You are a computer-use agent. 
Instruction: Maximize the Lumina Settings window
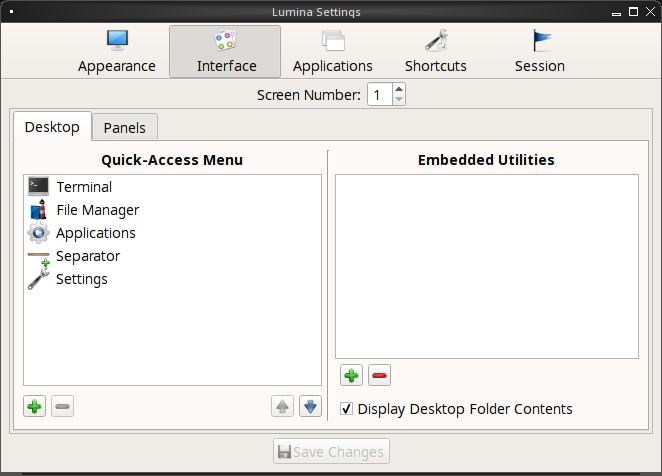point(633,12)
